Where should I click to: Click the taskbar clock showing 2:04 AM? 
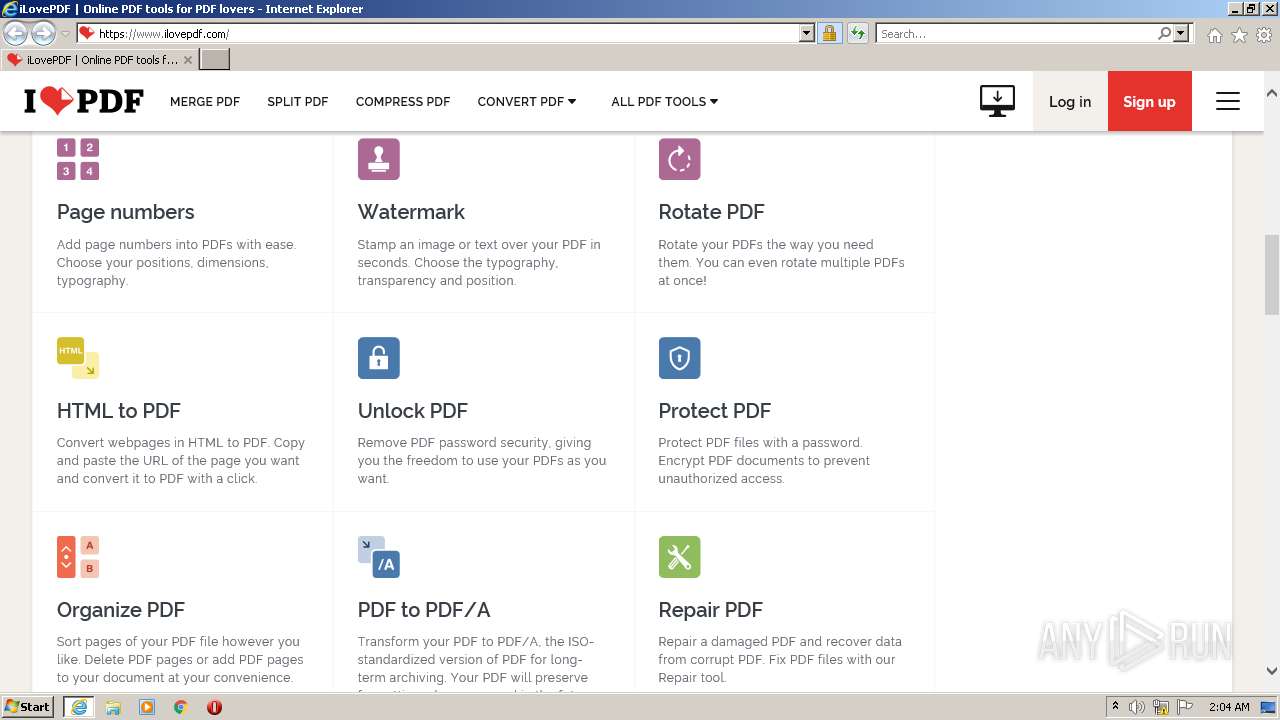pos(1229,707)
